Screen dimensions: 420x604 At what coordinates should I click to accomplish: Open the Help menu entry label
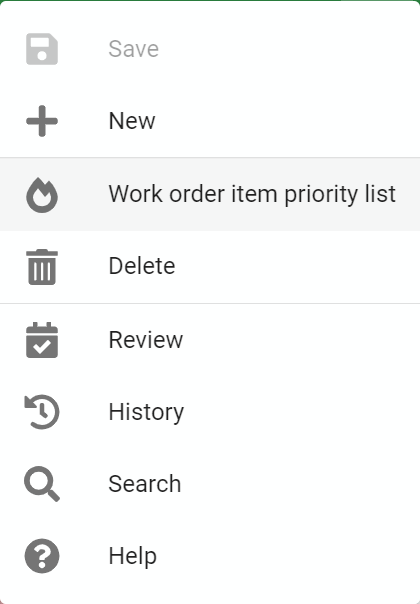point(133,556)
